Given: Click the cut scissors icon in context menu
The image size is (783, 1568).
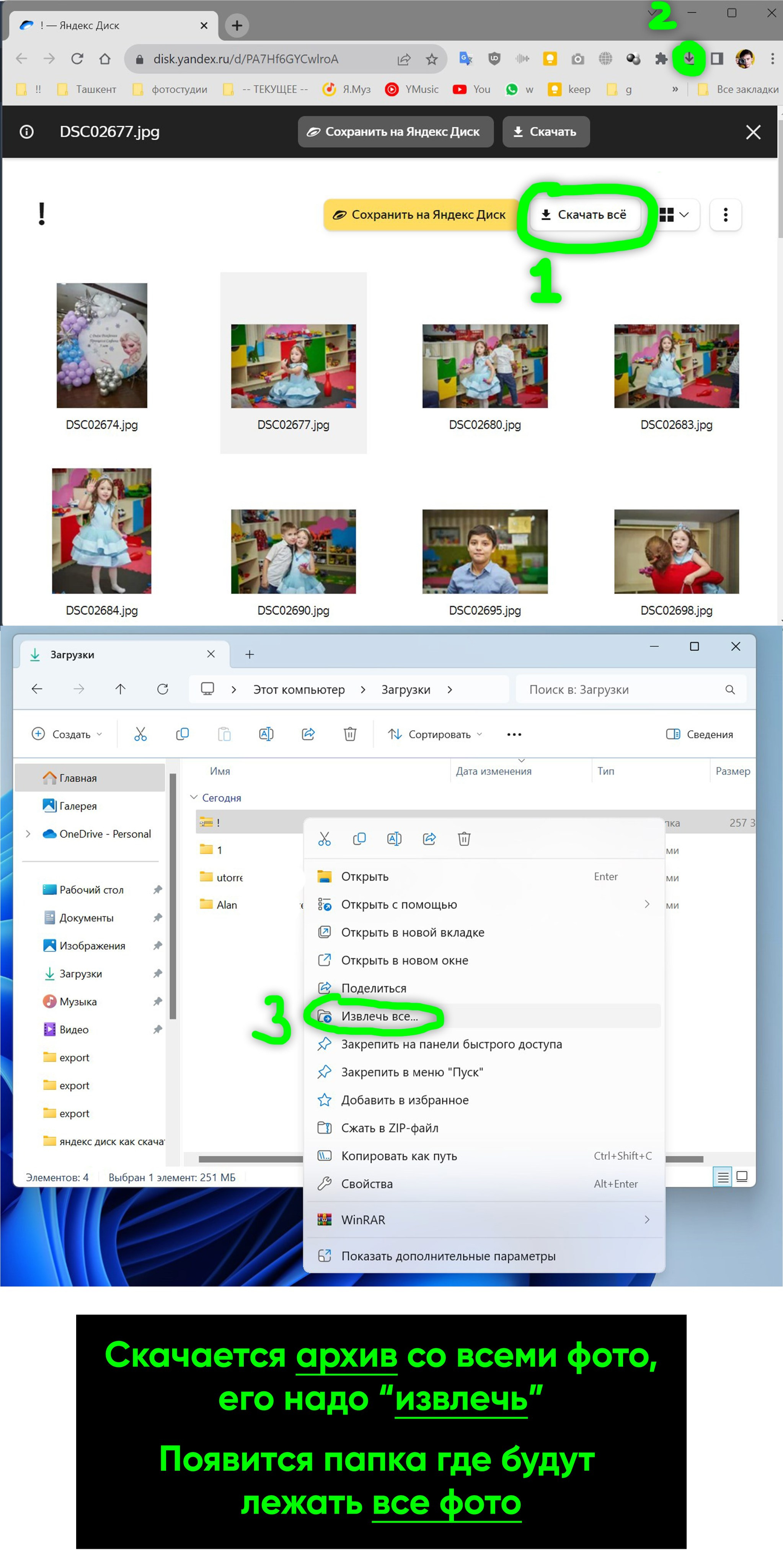Looking at the screenshot, I should tap(324, 839).
